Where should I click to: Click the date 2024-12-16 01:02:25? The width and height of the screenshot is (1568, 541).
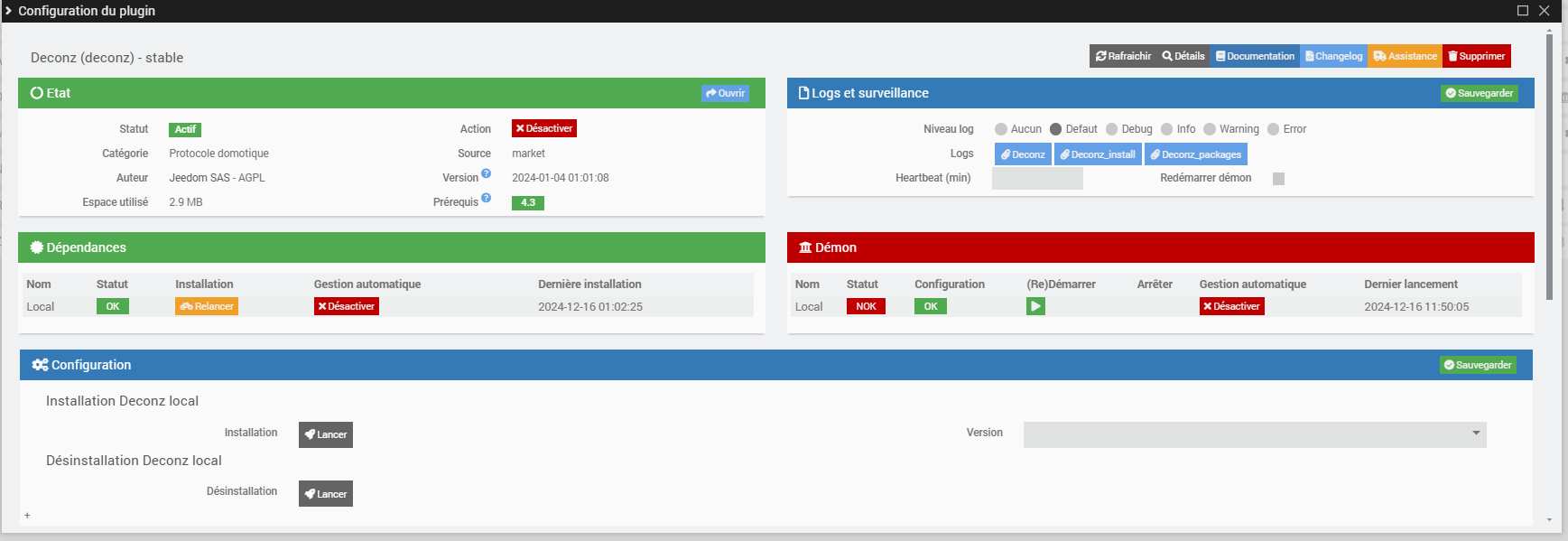click(x=590, y=307)
